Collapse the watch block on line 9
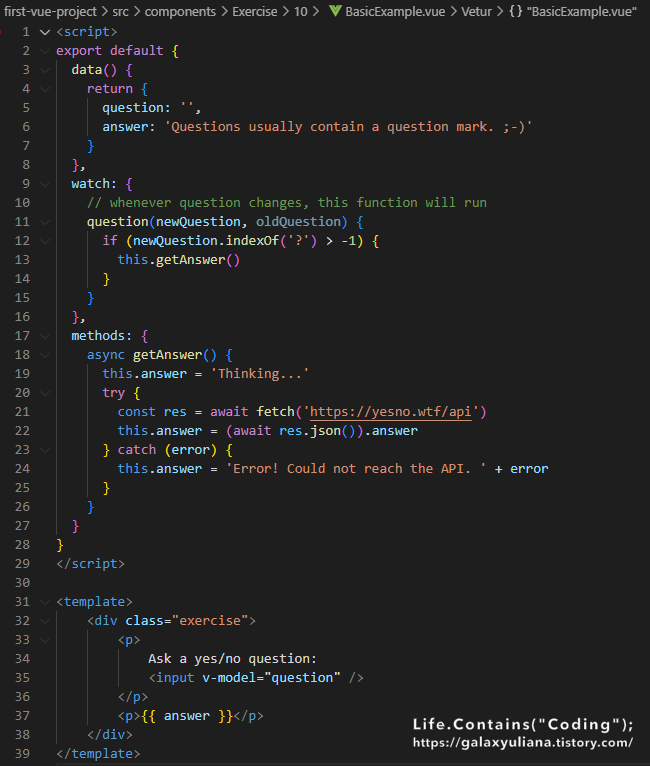The width and height of the screenshot is (650, 766). (x=45, y=184)
